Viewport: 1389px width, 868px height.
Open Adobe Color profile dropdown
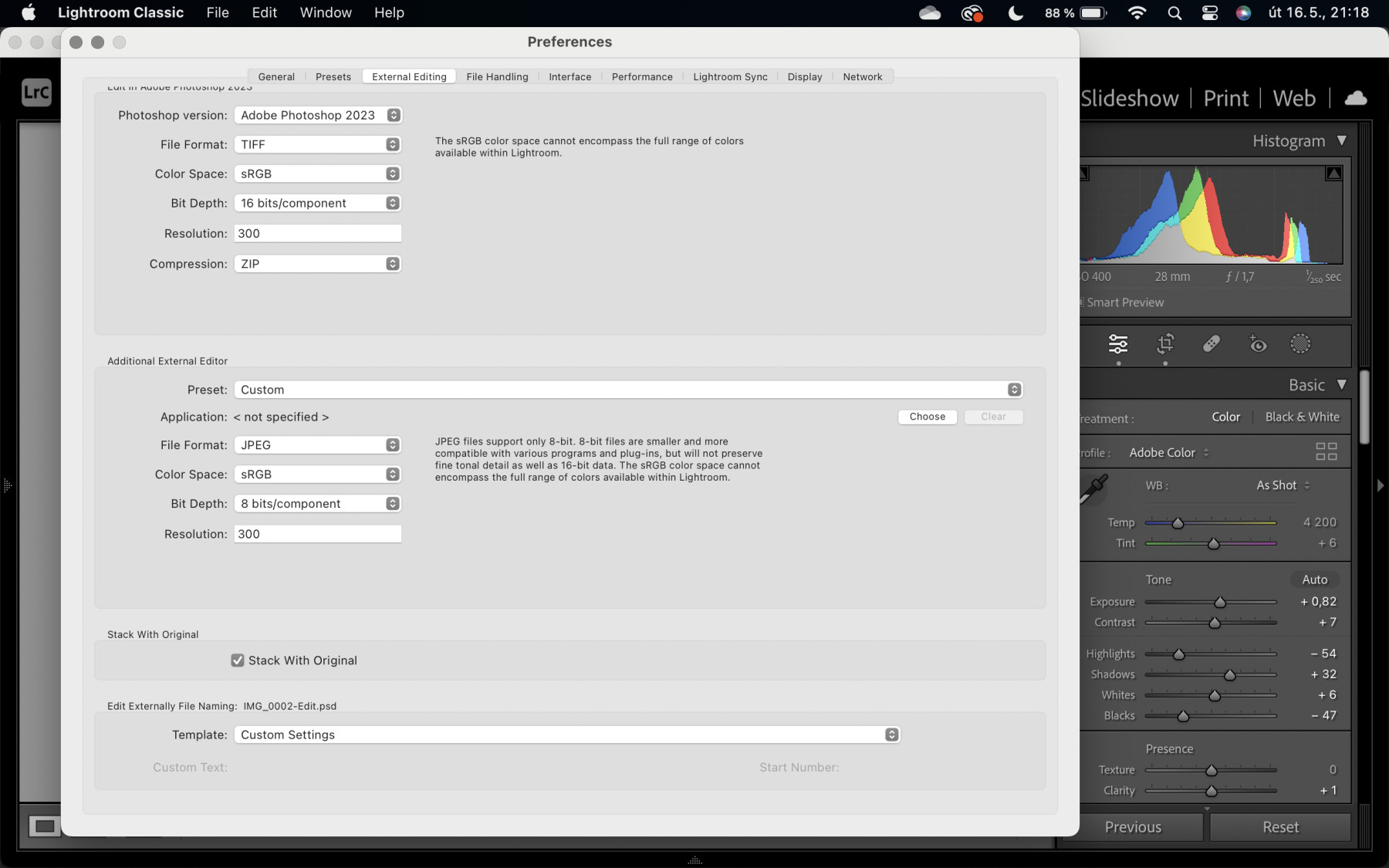click(x=1169, y=453)
